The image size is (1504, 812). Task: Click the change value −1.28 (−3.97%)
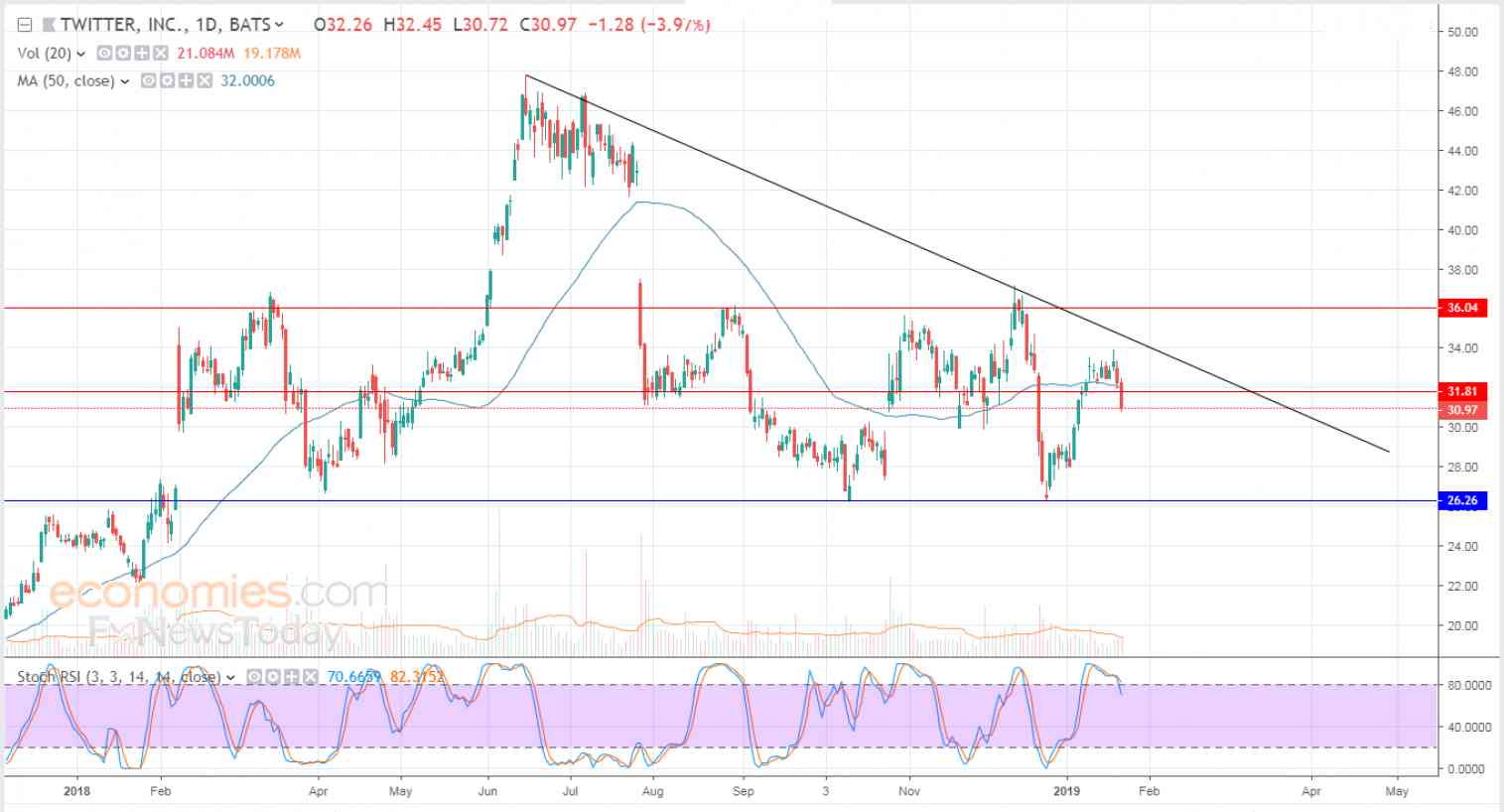coord(648,25)
